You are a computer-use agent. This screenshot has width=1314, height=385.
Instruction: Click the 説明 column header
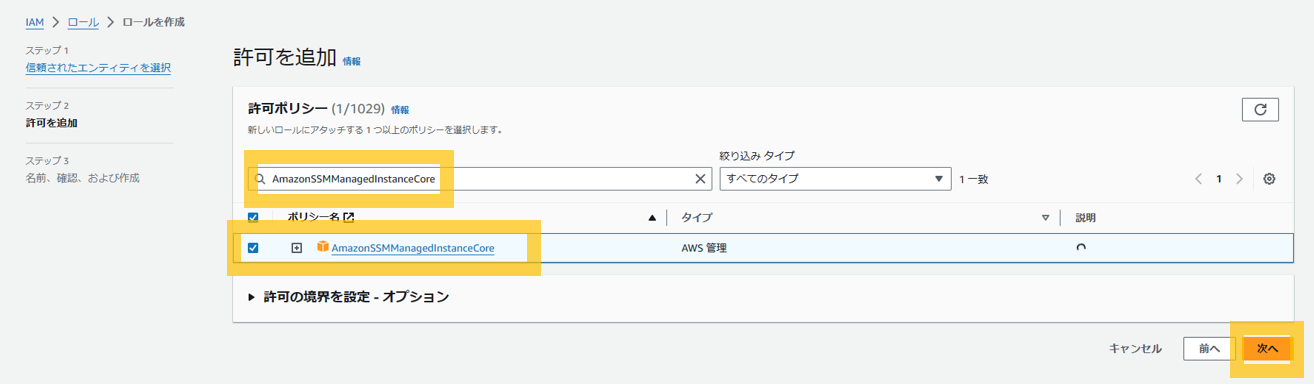(1086, 217)
